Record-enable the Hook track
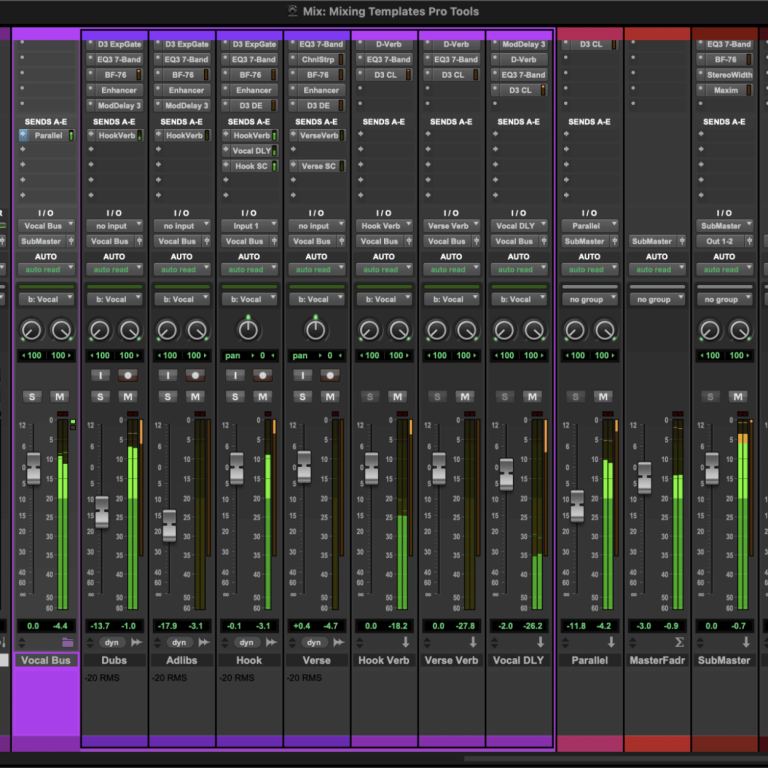 point(263,376)
